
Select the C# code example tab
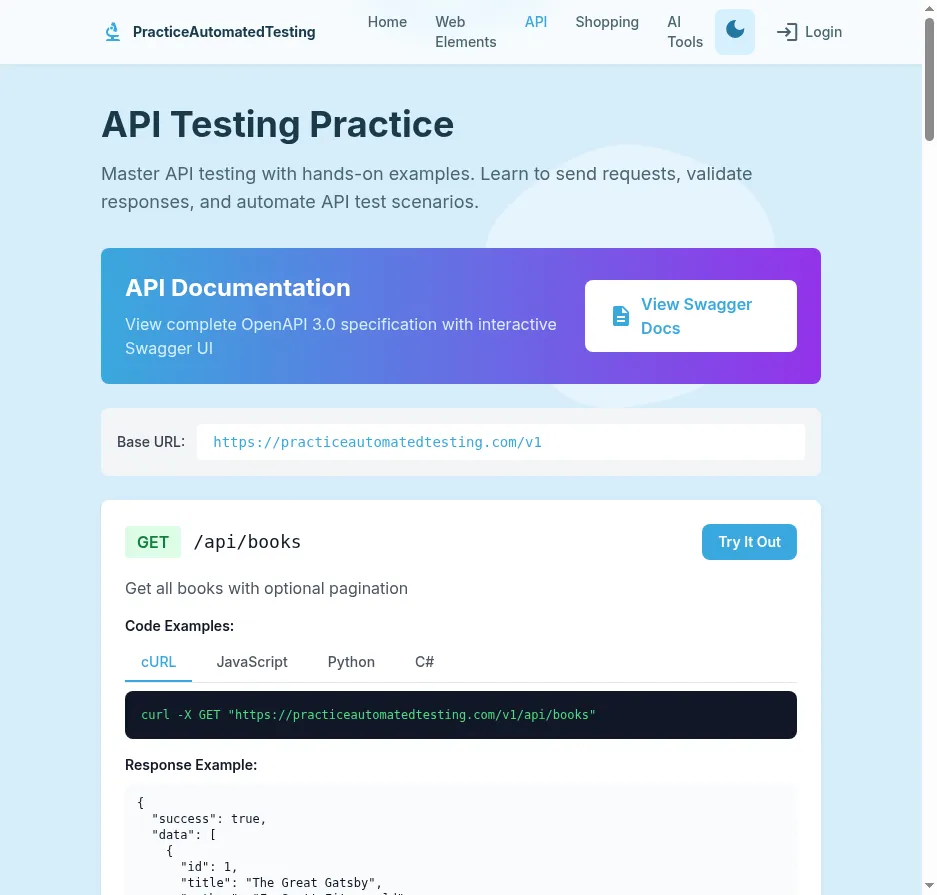tap(424, 661)
